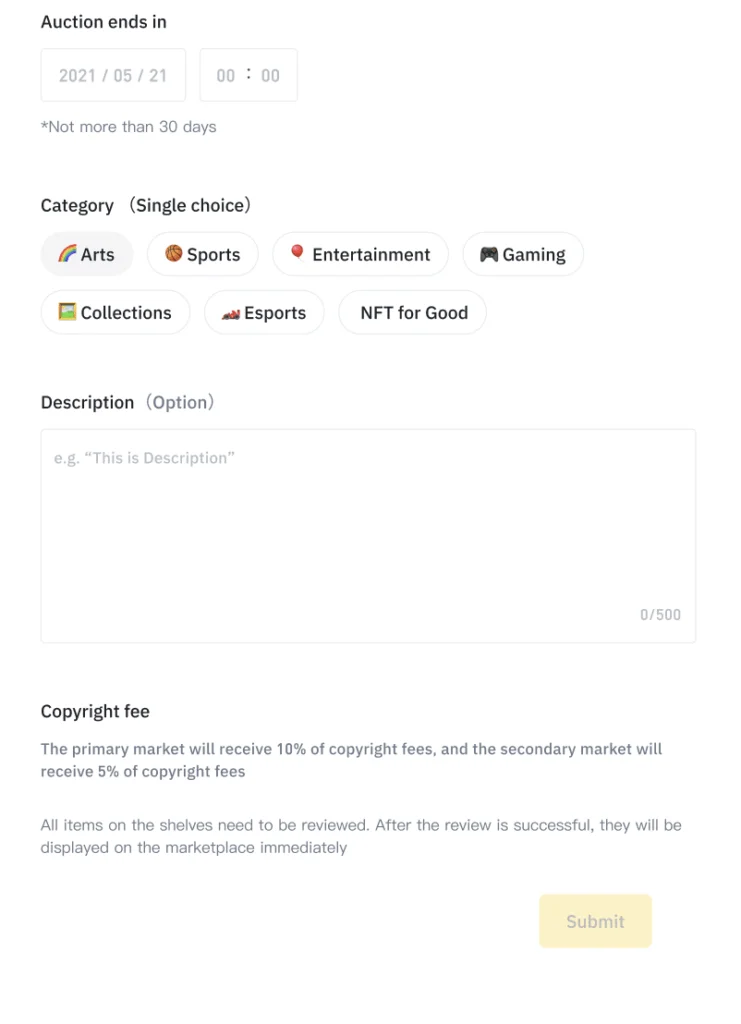Open the auction end date picker

pyautogui.click(x=113, y=75)
